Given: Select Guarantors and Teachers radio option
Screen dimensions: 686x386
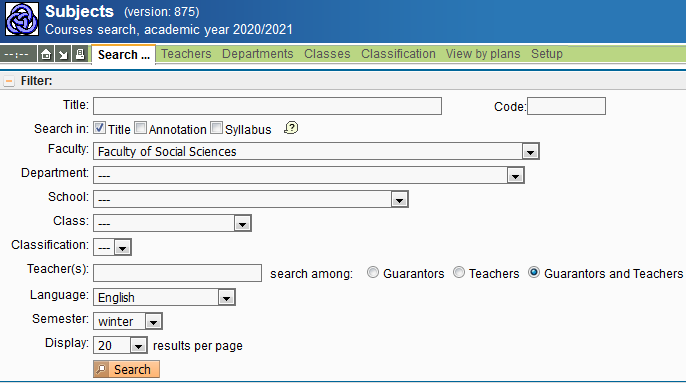Looking at the screenshot, I should [534, 272].
